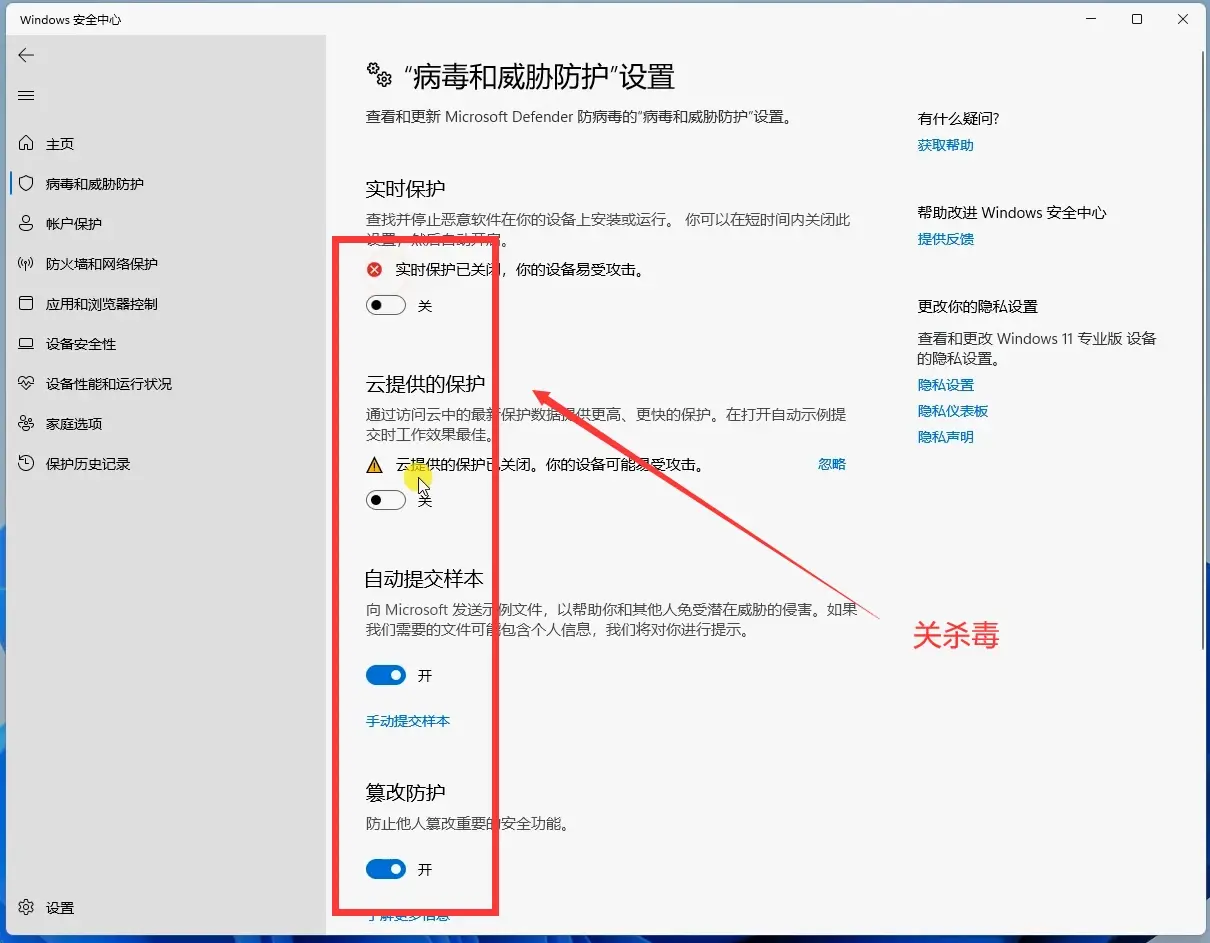This screenshot has height=943, width=1210.
Task: Click the 帮助改进 Windows 安全中心 heading
Action: [x=1012, y=213]
